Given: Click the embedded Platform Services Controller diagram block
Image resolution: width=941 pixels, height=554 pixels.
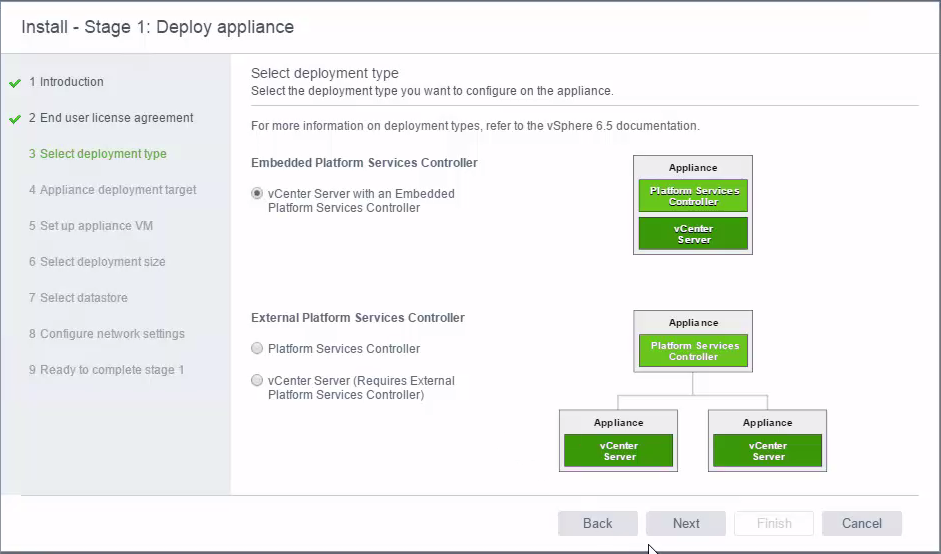Looking at the screenshot, I should click(x=693, y=196).
